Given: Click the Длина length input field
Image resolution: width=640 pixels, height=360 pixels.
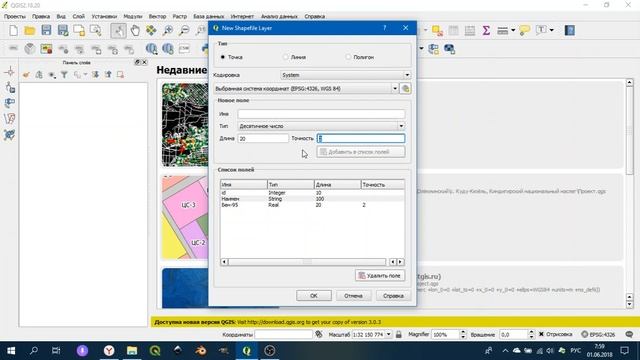Looking at the screenshot, I should (x=263, y=139).
